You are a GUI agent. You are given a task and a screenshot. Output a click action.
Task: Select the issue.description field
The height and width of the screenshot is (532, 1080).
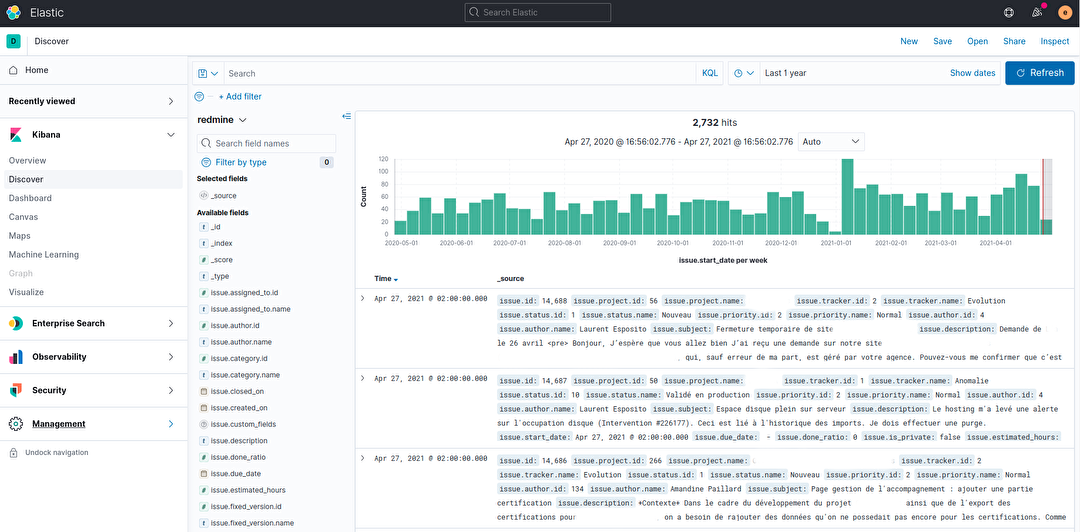pos(239,441)
